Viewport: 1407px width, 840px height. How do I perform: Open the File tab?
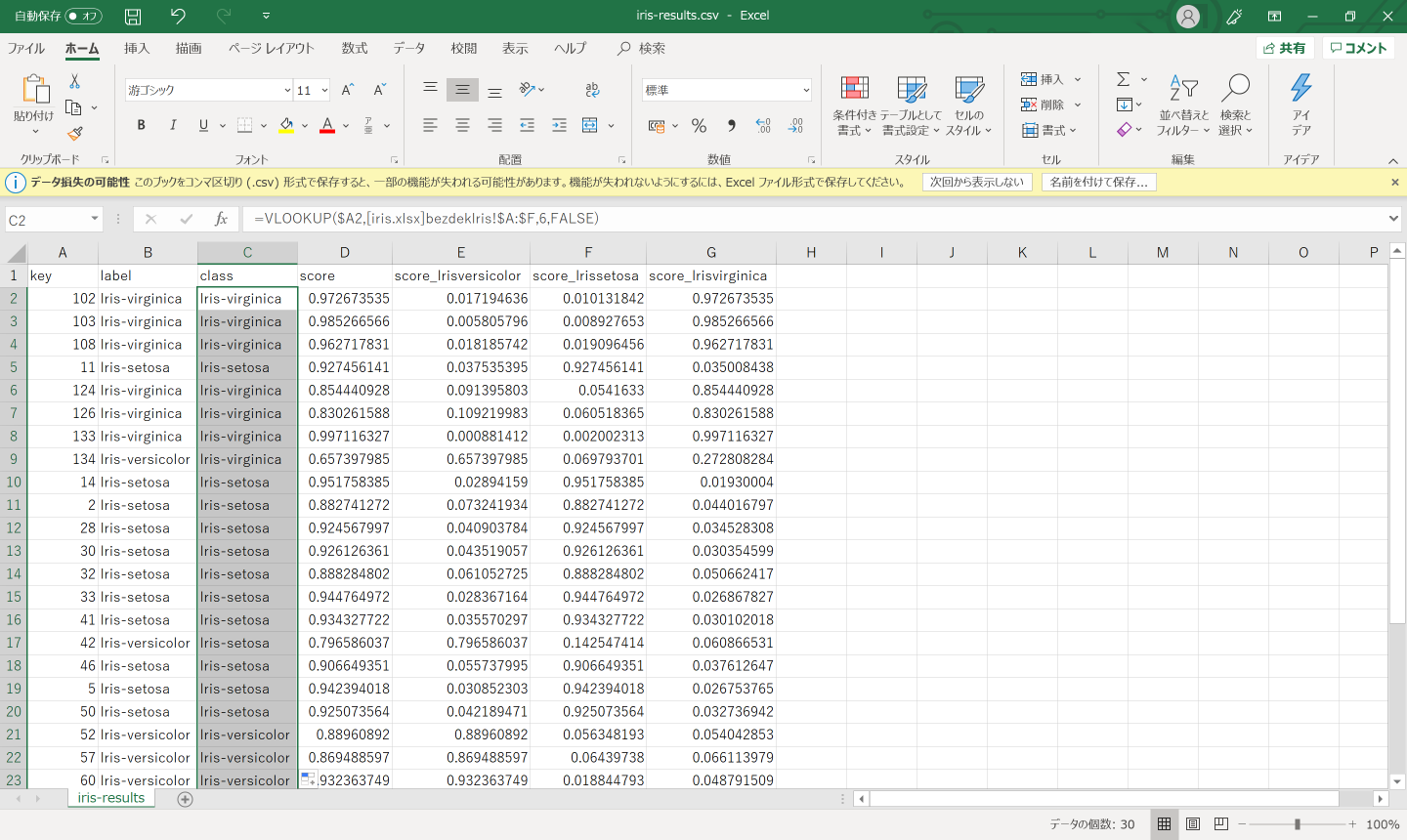(26, 48)
